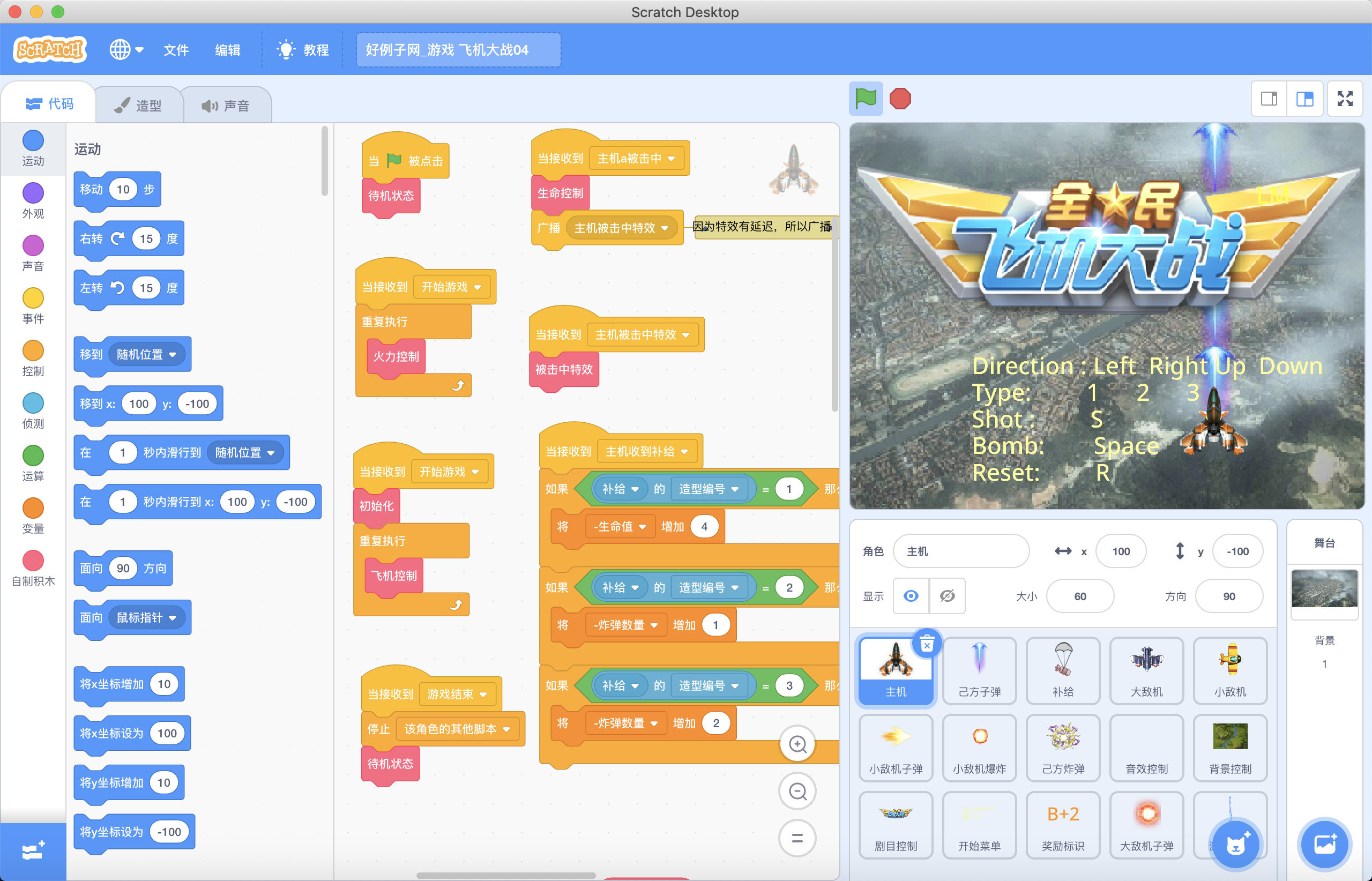Click the choose a backdrop button

tap(1324, 845)
